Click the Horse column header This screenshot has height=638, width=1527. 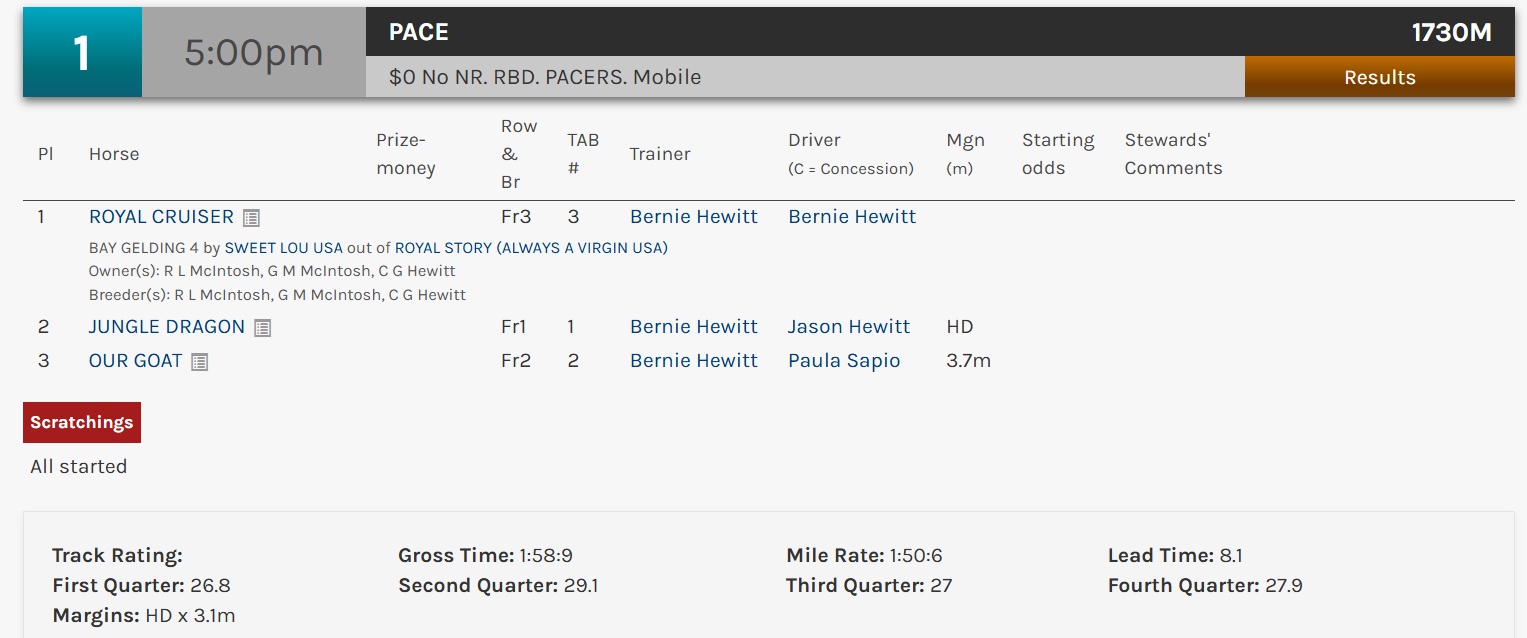tap(114, 154)
